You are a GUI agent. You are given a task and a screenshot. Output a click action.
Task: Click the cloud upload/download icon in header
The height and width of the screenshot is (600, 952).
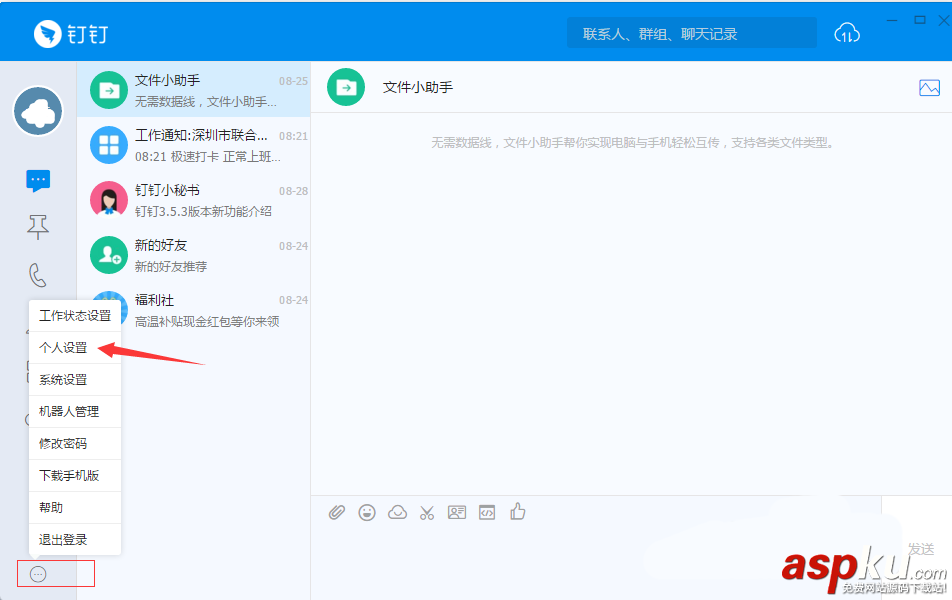(x=847, y=33)
